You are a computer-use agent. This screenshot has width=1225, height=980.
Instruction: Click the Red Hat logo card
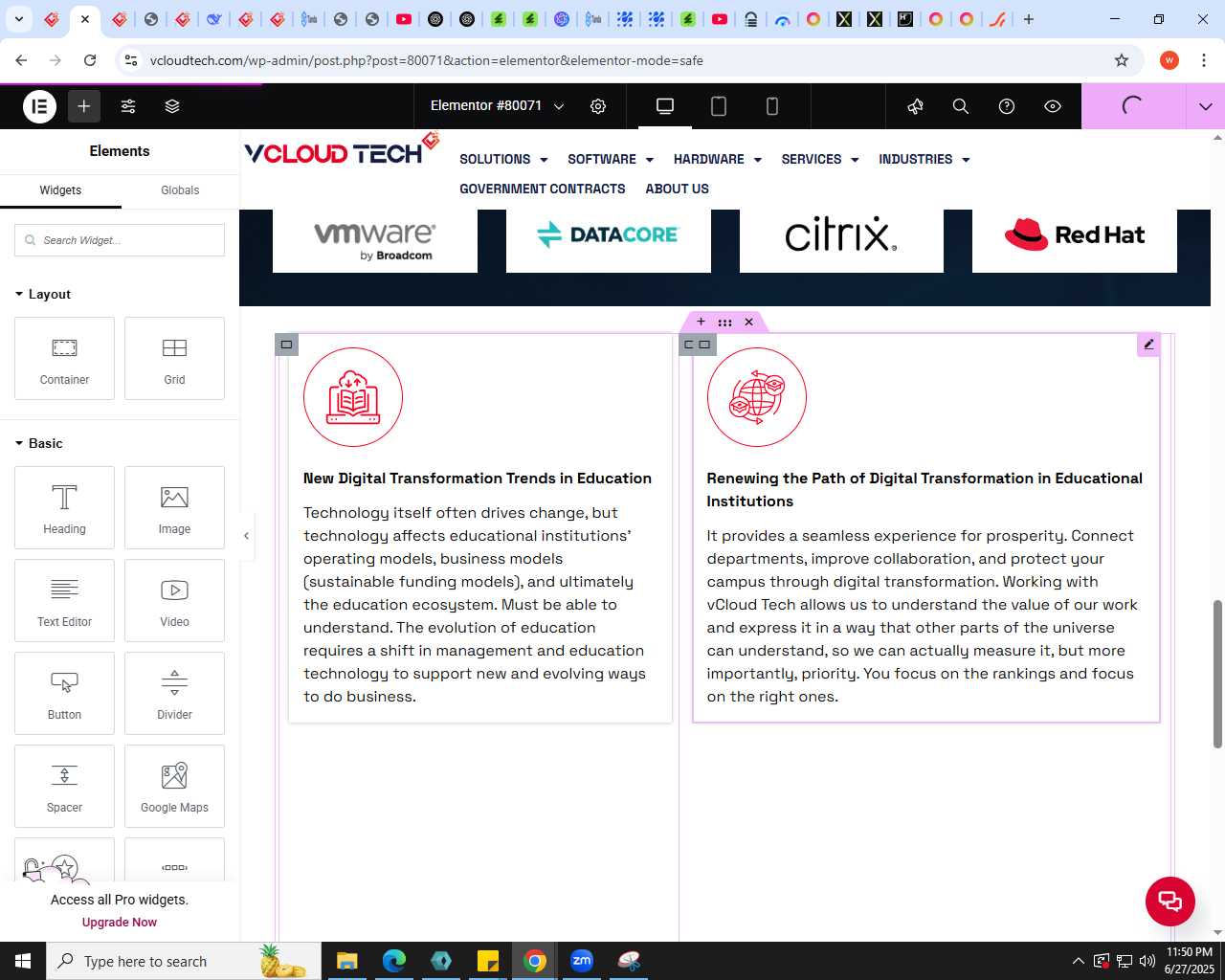click(x=1075, y=239)
